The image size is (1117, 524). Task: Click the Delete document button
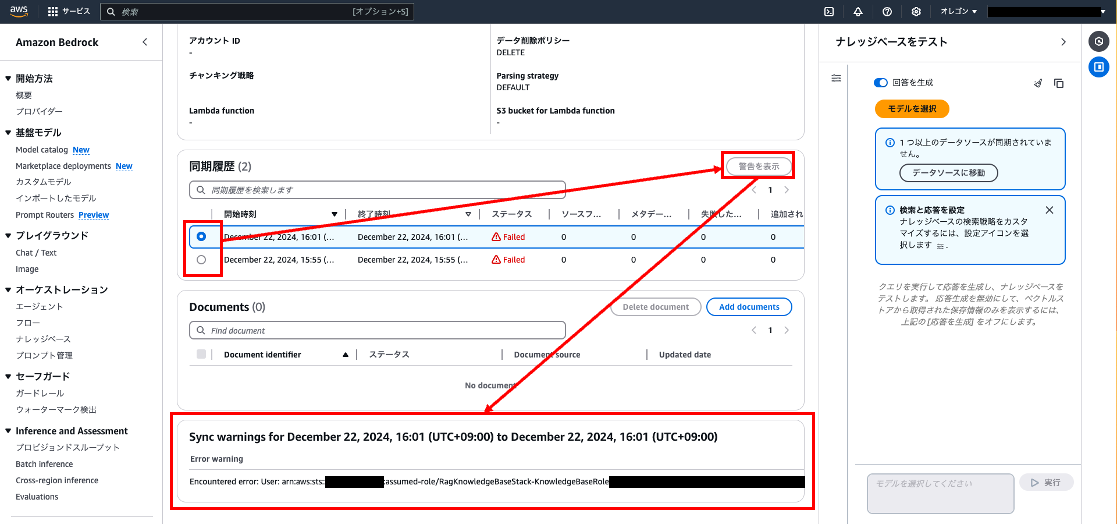point(655,307)
